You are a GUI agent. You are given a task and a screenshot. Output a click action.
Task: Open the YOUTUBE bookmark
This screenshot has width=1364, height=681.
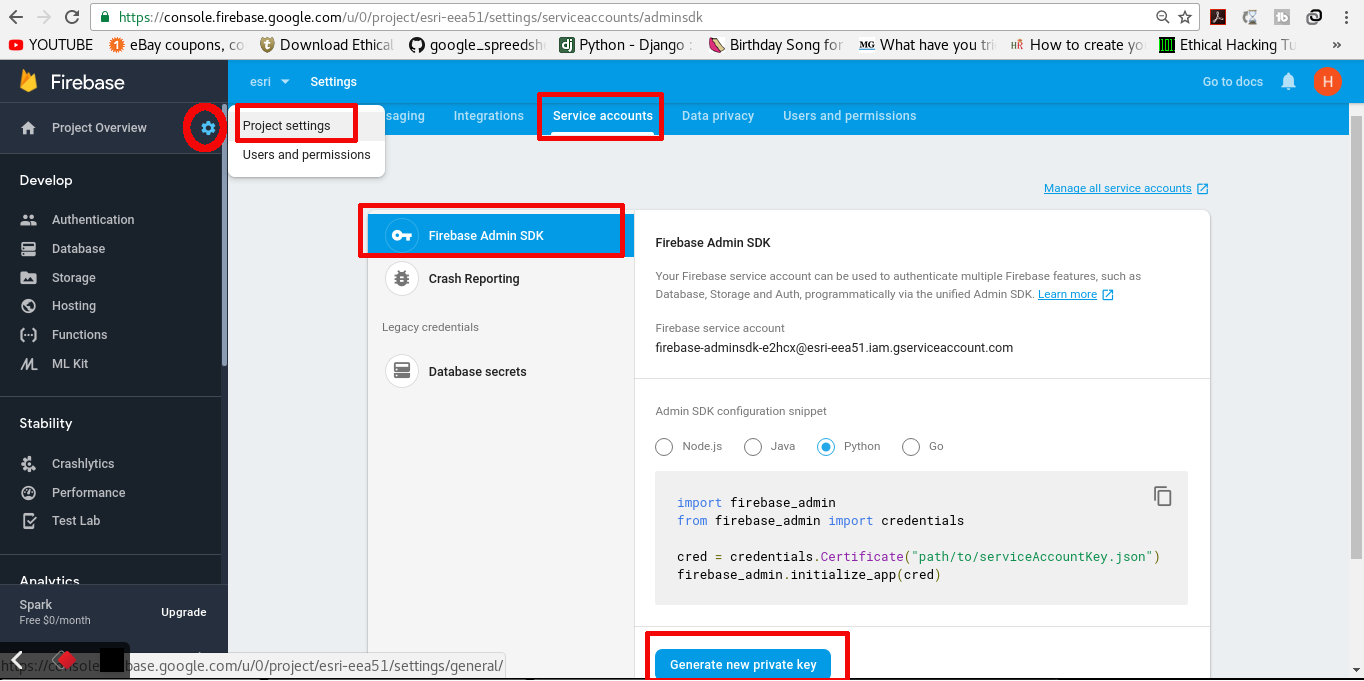(51, 45)
